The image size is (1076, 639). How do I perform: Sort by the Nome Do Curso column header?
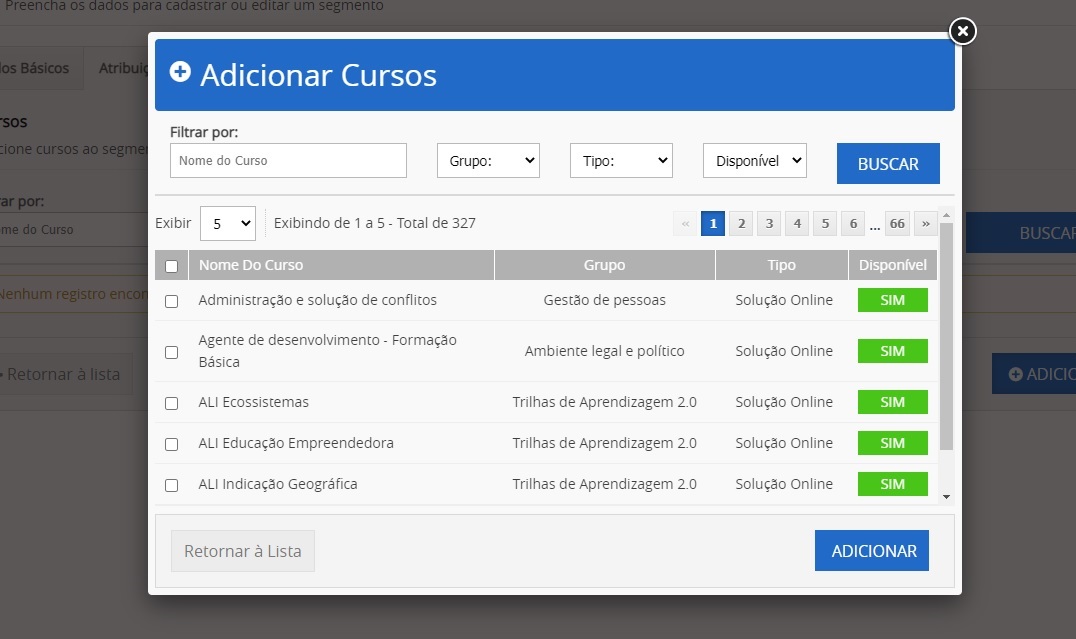click(251, 265)
